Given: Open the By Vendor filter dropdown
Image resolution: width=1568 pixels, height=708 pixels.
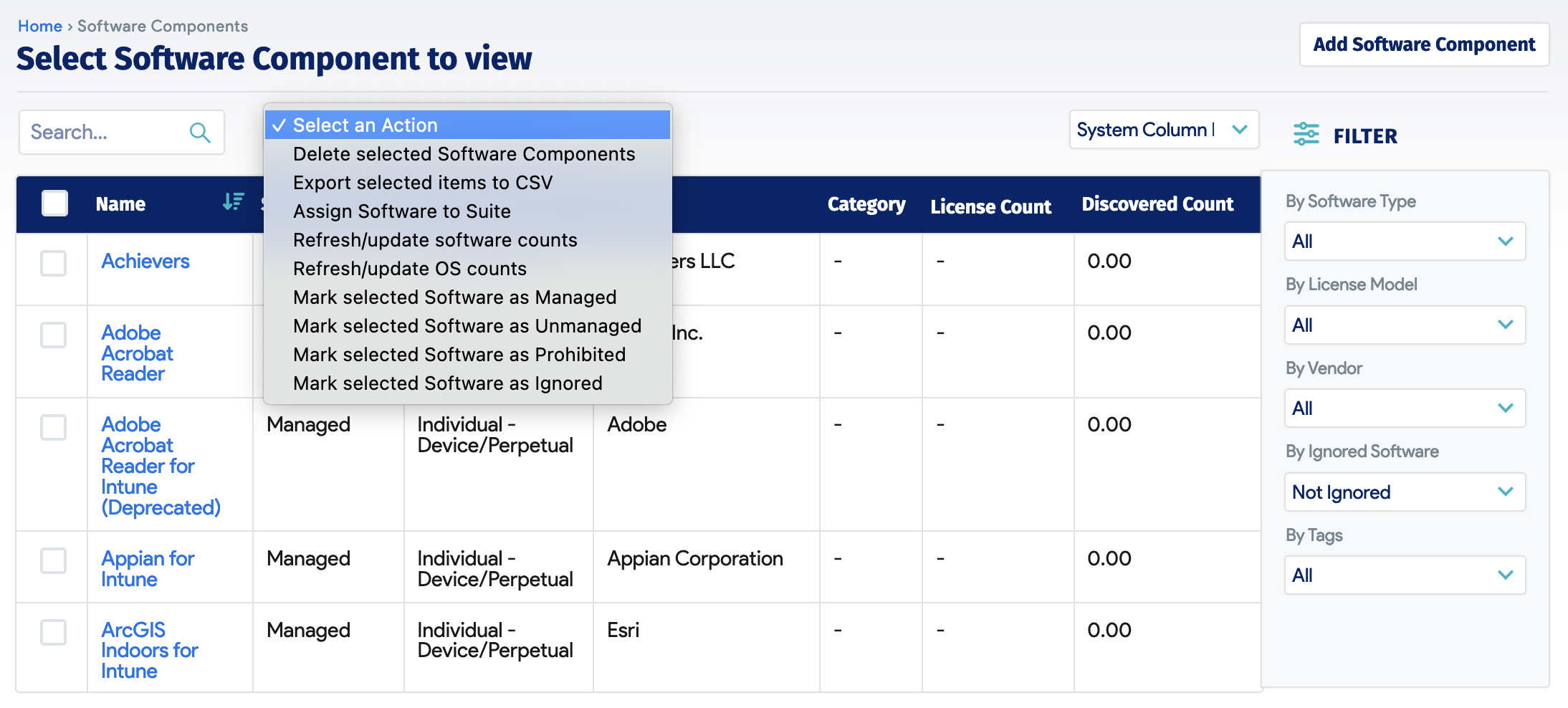Looking at the screenshot, I should [1404, 408].
